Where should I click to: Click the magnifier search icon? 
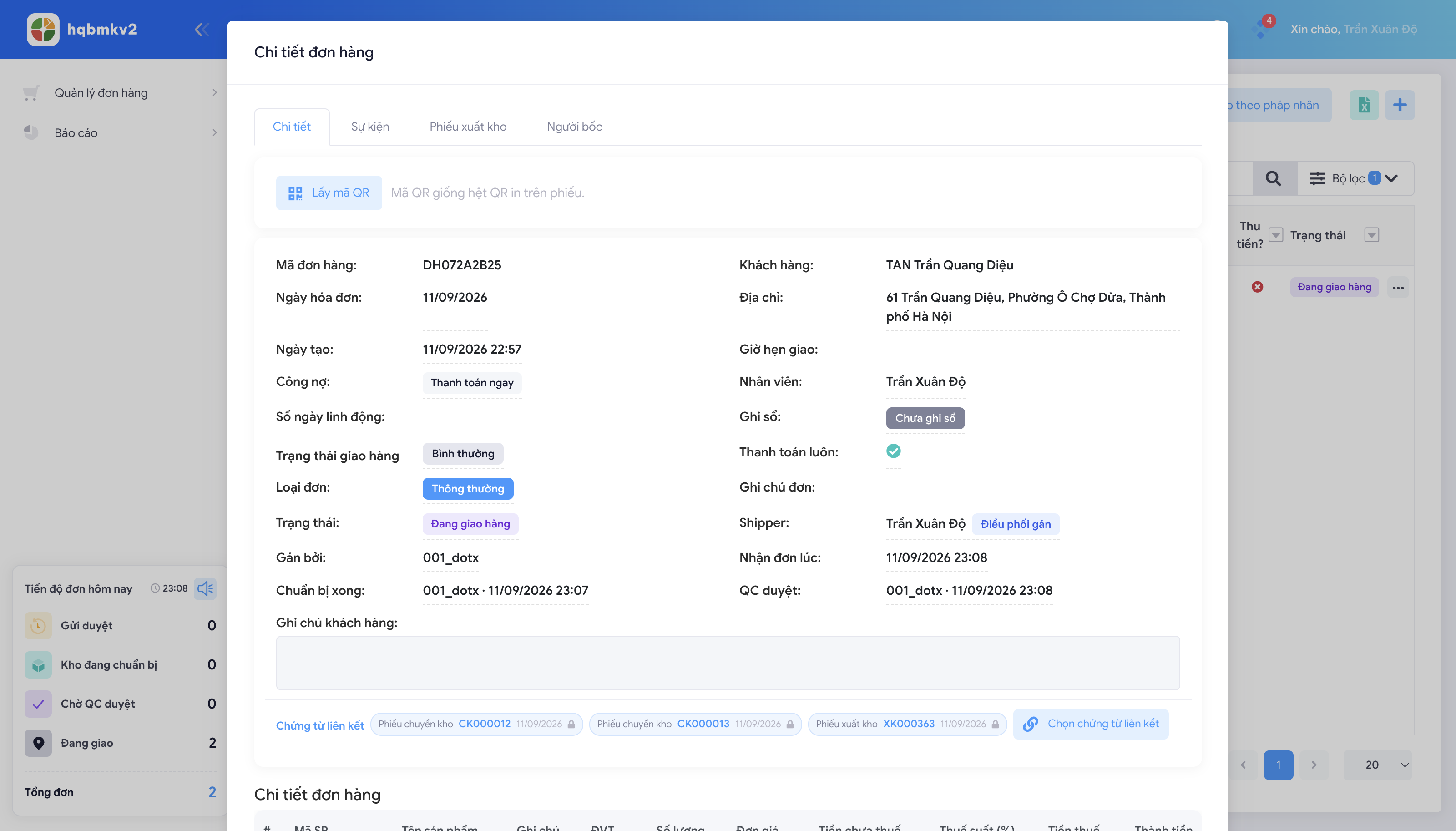pyautogui.click(x=1274, y=179)
